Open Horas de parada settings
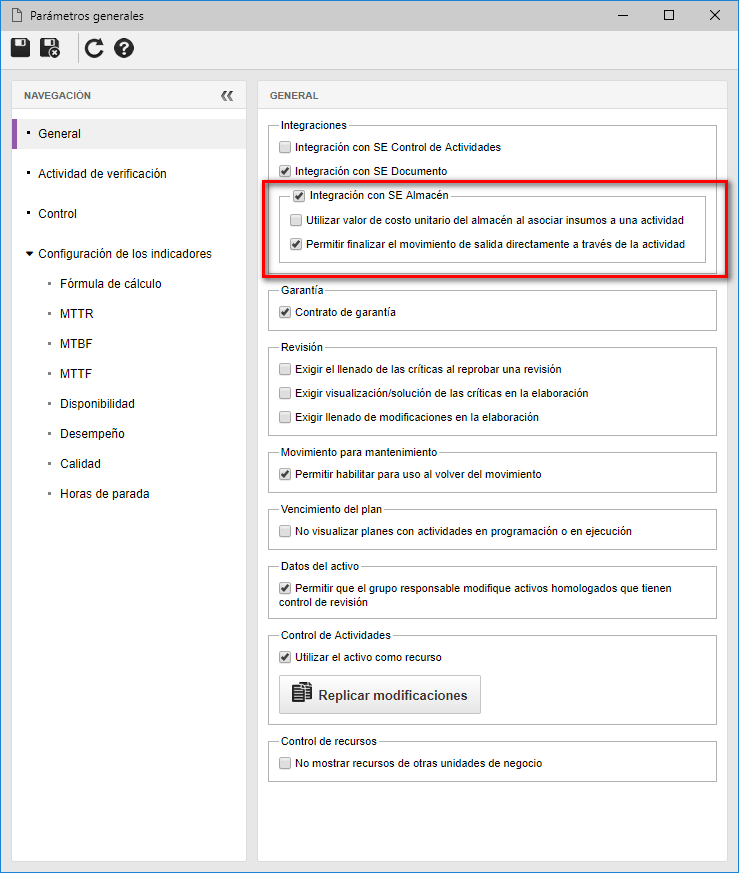This screenshot has height=873, width=739. [x=104, y=494]
